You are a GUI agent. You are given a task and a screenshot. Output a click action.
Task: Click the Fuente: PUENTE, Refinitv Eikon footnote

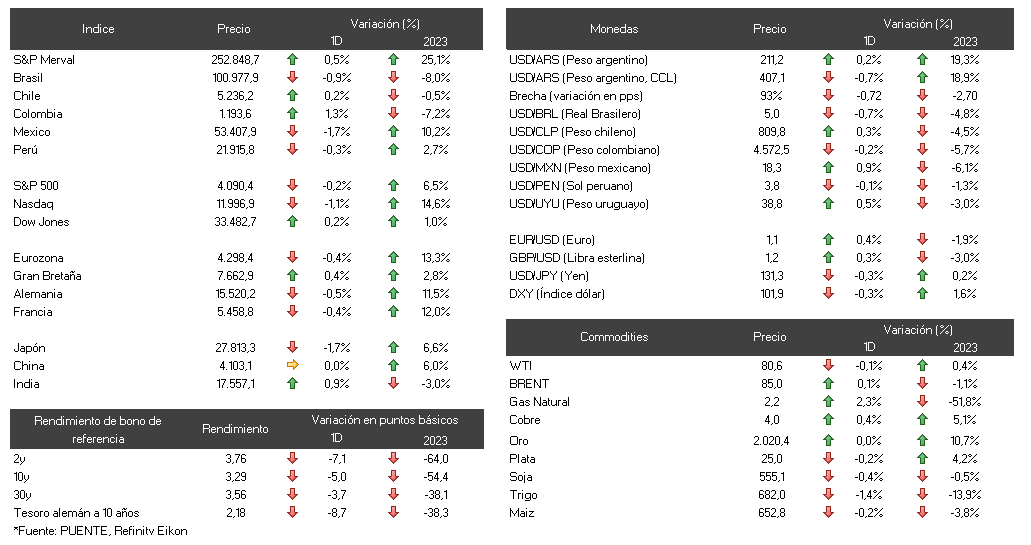coord(100,531)
